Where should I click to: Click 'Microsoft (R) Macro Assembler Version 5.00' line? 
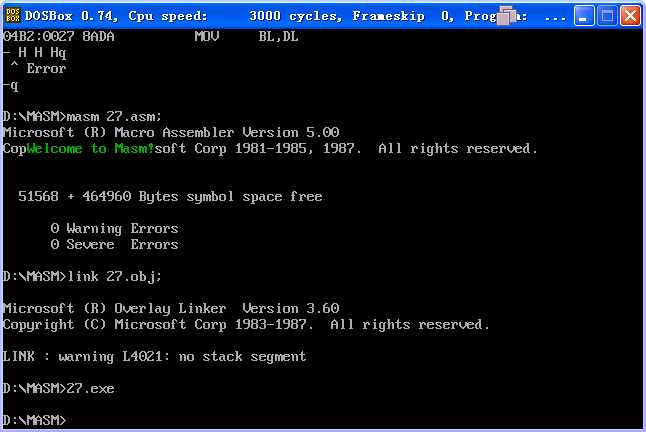click(x=171, y=133)
